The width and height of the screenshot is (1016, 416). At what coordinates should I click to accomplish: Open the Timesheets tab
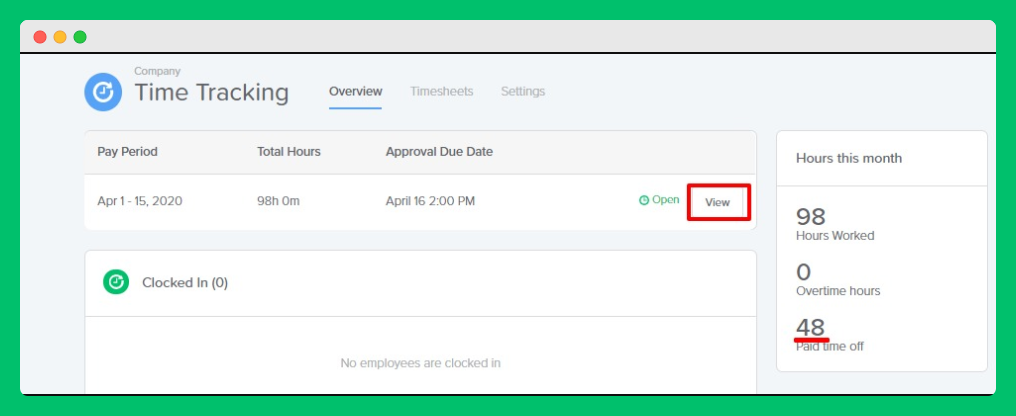tap(441, 91)
